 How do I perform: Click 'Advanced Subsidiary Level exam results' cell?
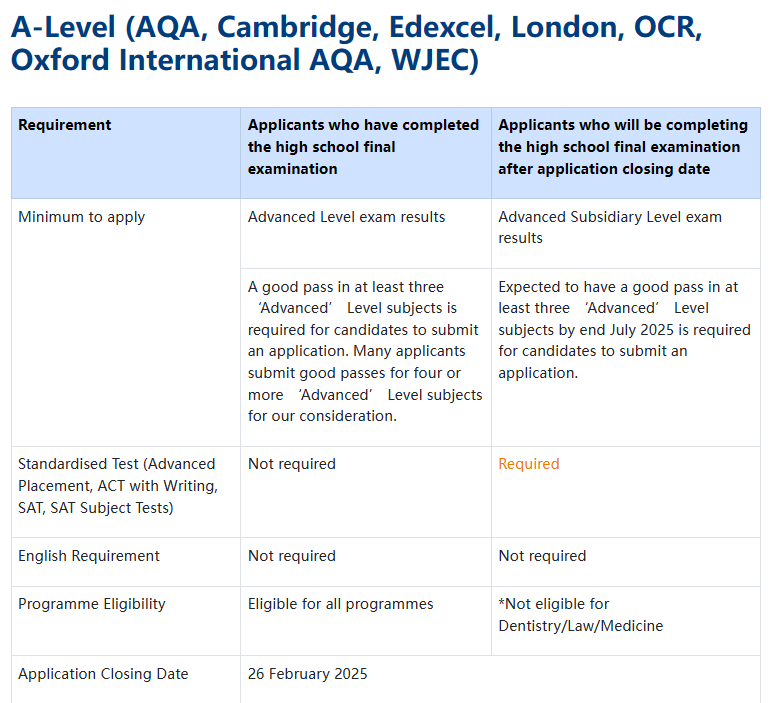(609, 227)
